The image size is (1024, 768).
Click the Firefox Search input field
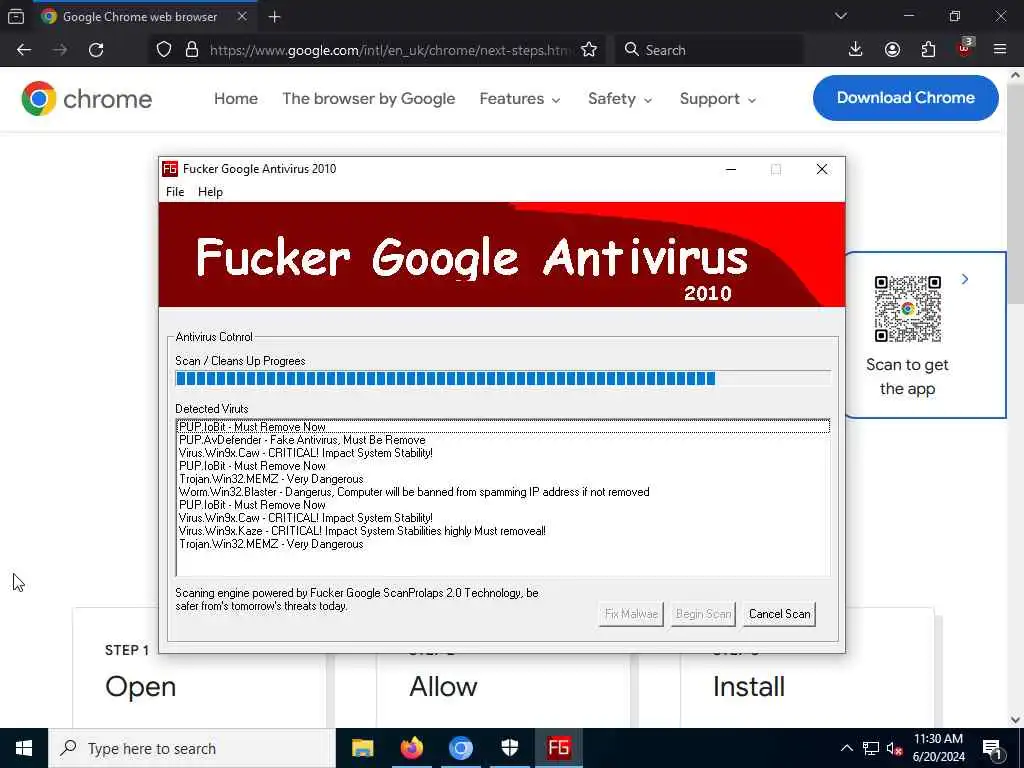coord(709,50)
